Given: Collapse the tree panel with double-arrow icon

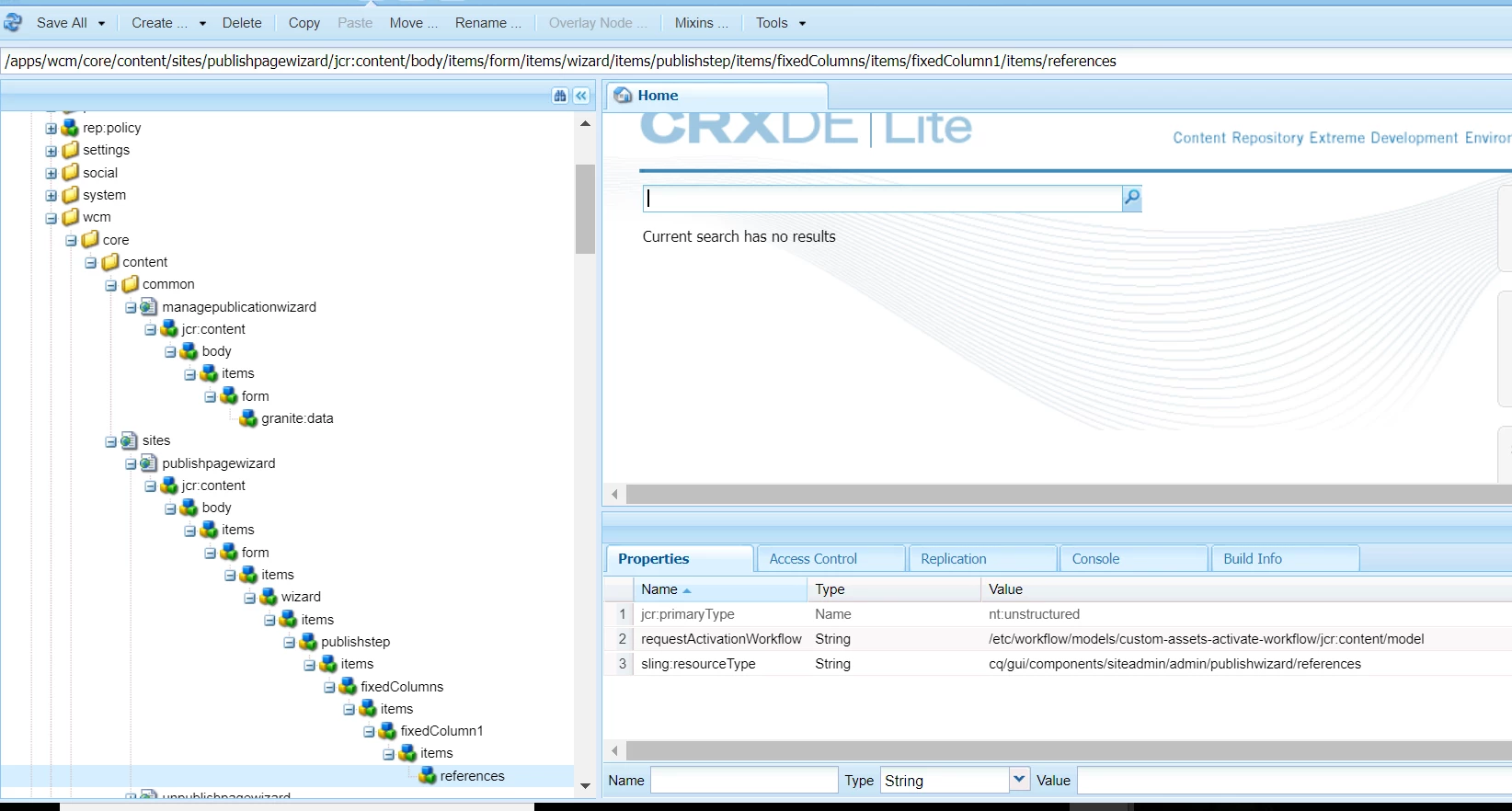Looking at the screenshot, I should (x=581, y=96).
